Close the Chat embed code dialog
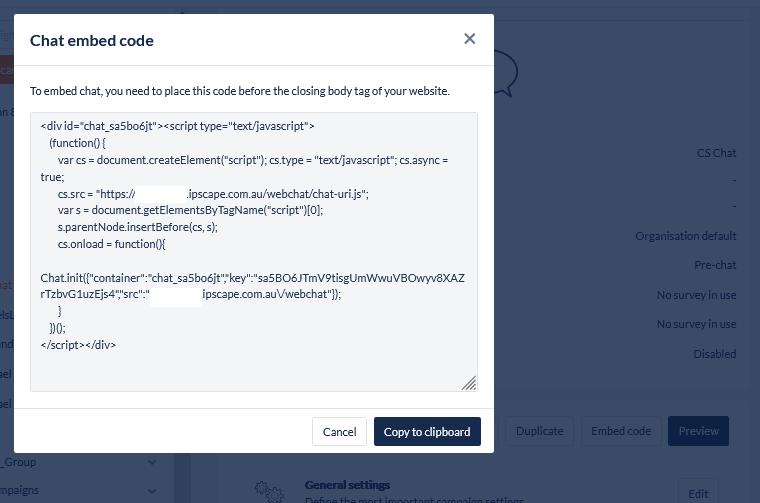Viewport: 760px width, 503px height. click(470, 39)
